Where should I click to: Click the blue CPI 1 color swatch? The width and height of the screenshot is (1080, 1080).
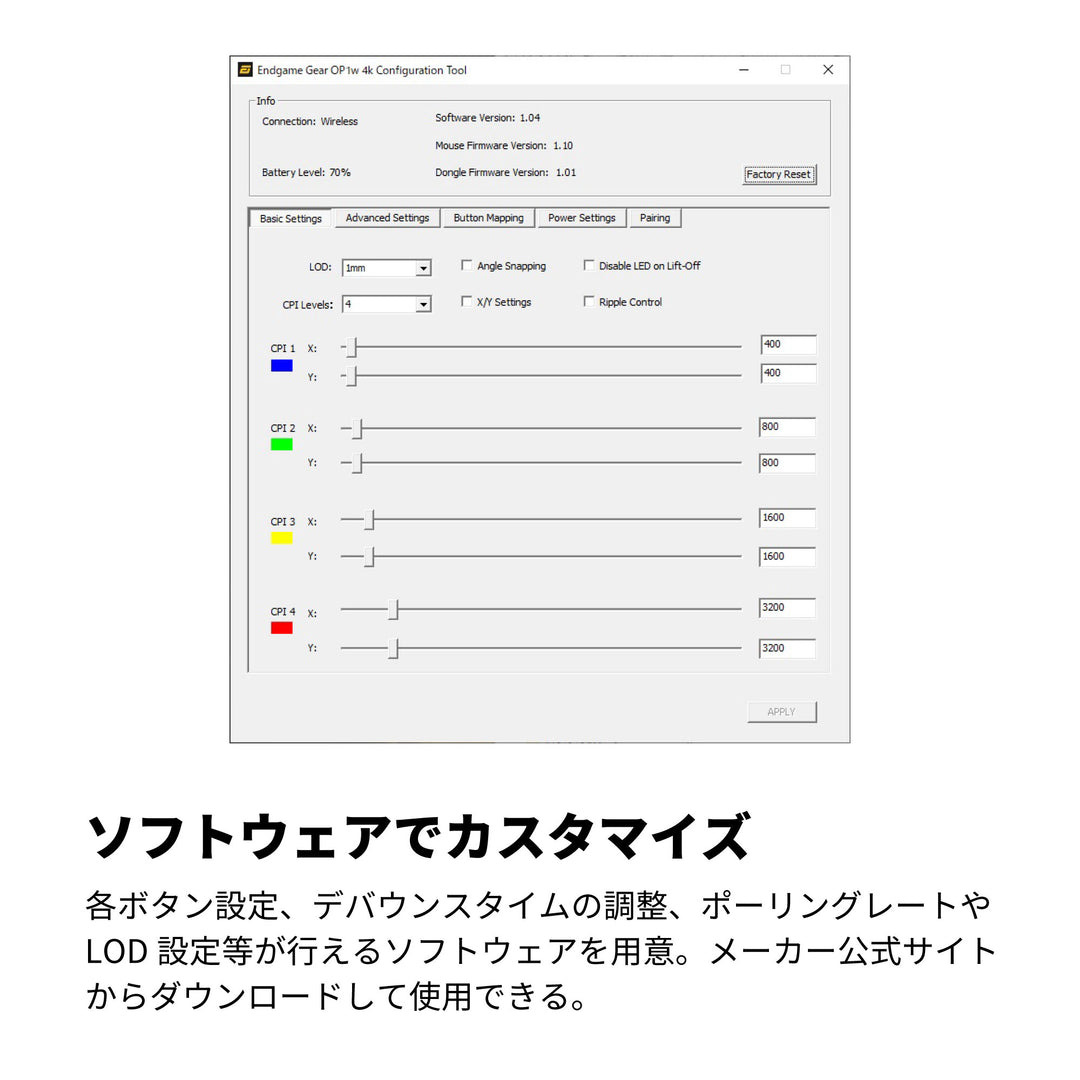(281, 366)
